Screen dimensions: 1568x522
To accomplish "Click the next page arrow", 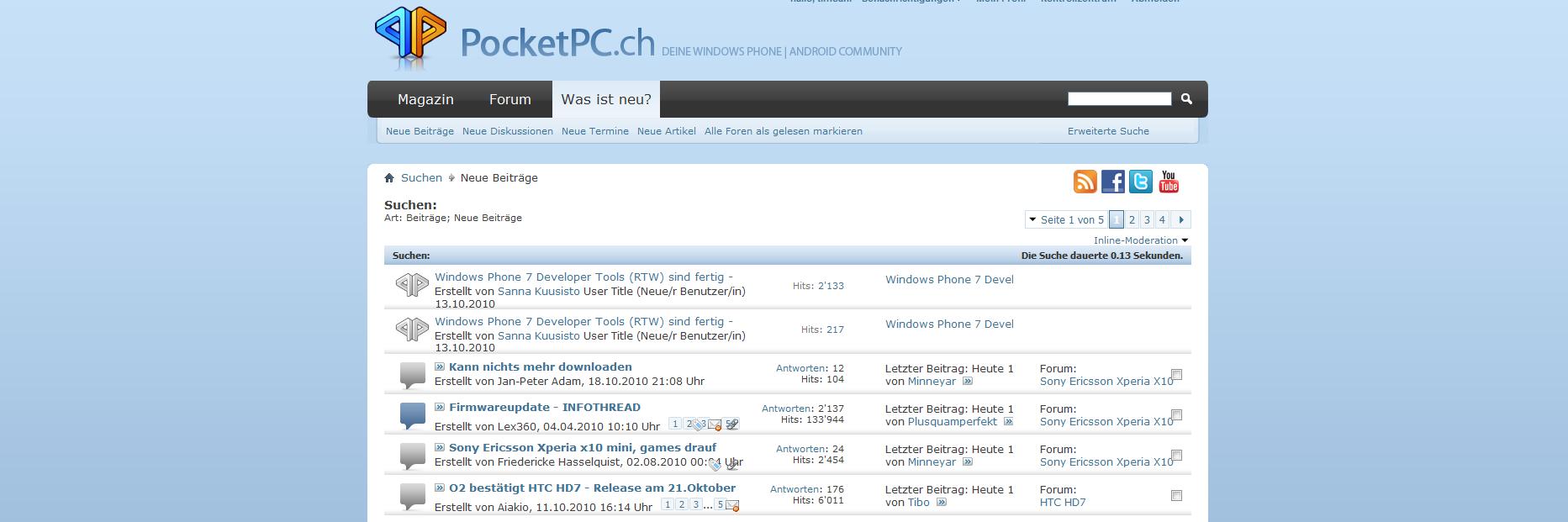I will coord(1180,220).
